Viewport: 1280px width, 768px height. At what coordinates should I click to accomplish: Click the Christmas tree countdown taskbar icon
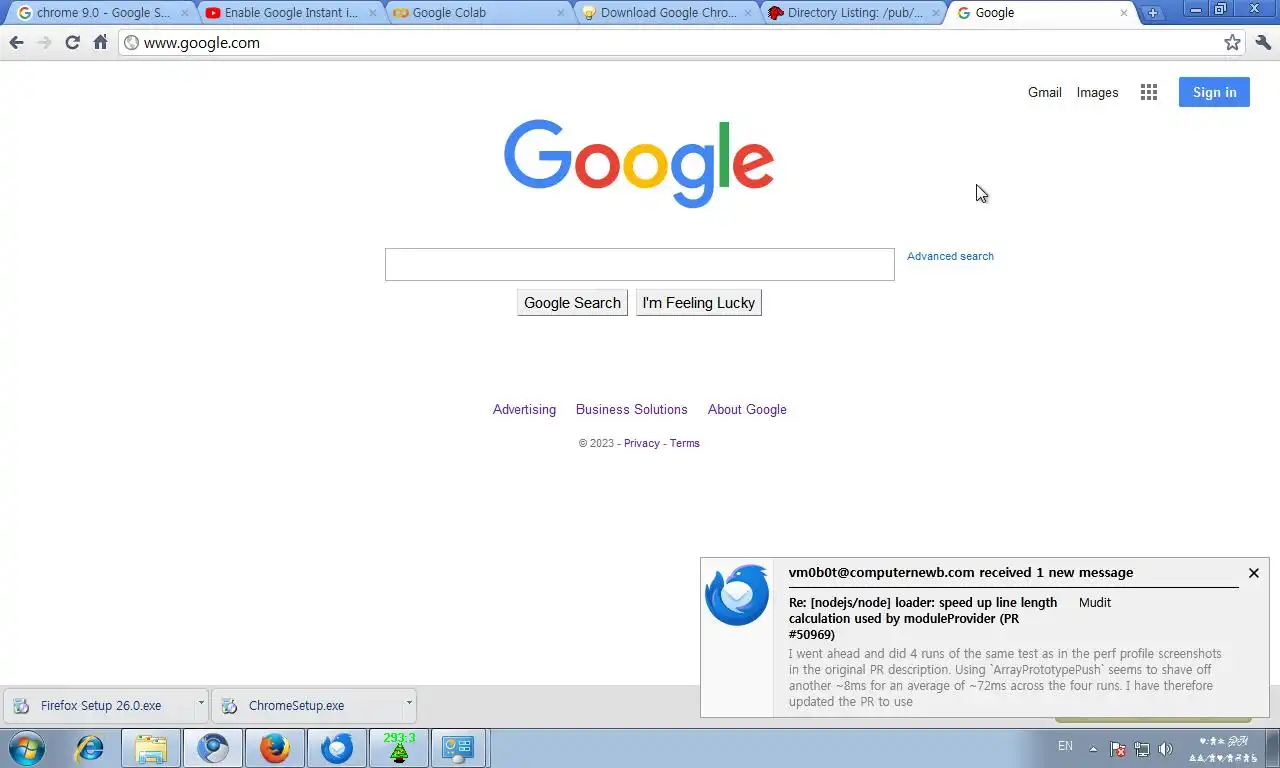coord(399,747)
